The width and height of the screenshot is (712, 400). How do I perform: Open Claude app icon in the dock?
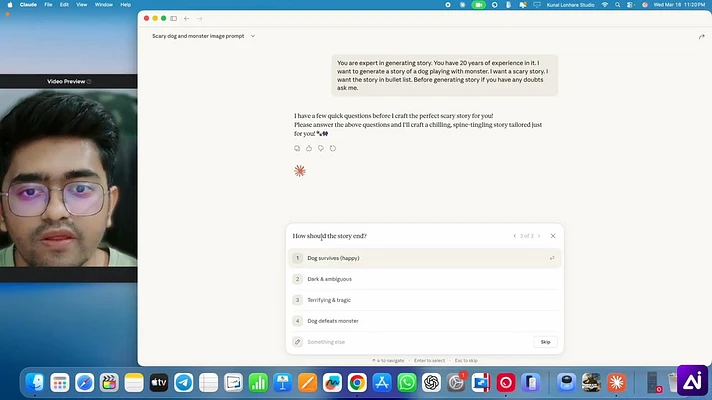tap(616, 383)
